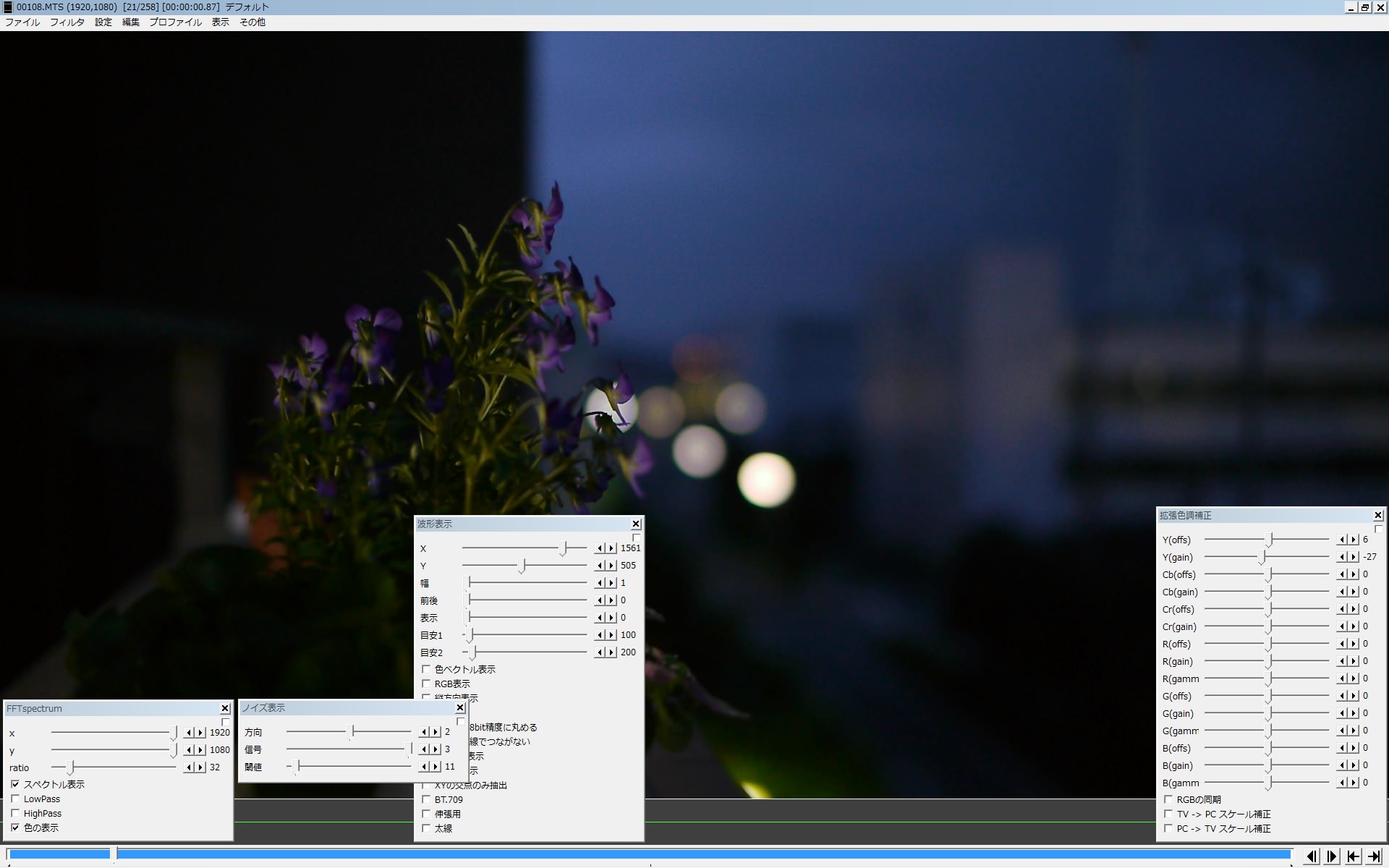Decrease the 閾値 value in ノイズ表示
Screen dimensions: 1389x868
[x=425, y=767]
